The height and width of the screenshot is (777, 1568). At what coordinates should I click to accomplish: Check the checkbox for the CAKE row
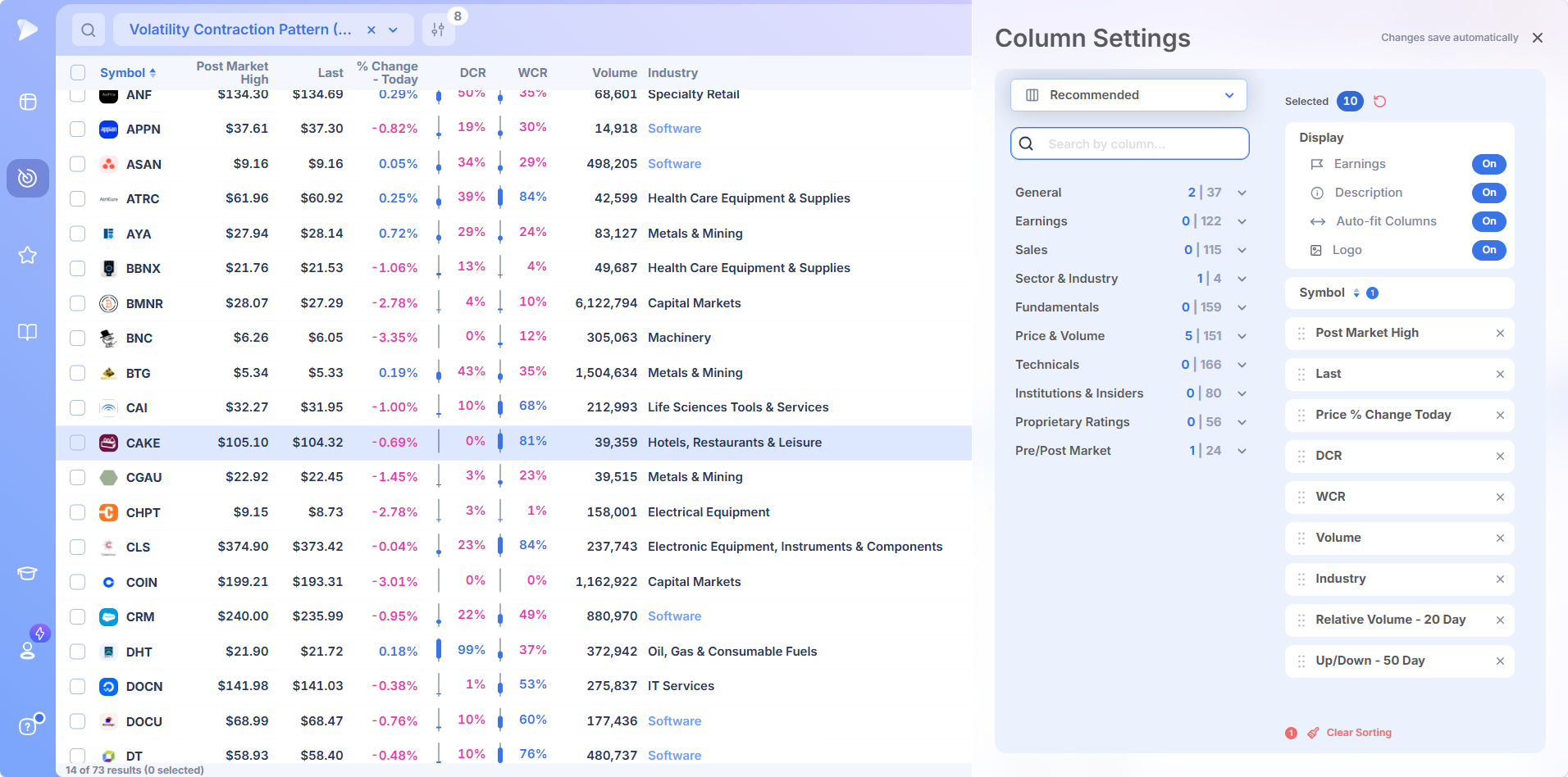[78, 443]
